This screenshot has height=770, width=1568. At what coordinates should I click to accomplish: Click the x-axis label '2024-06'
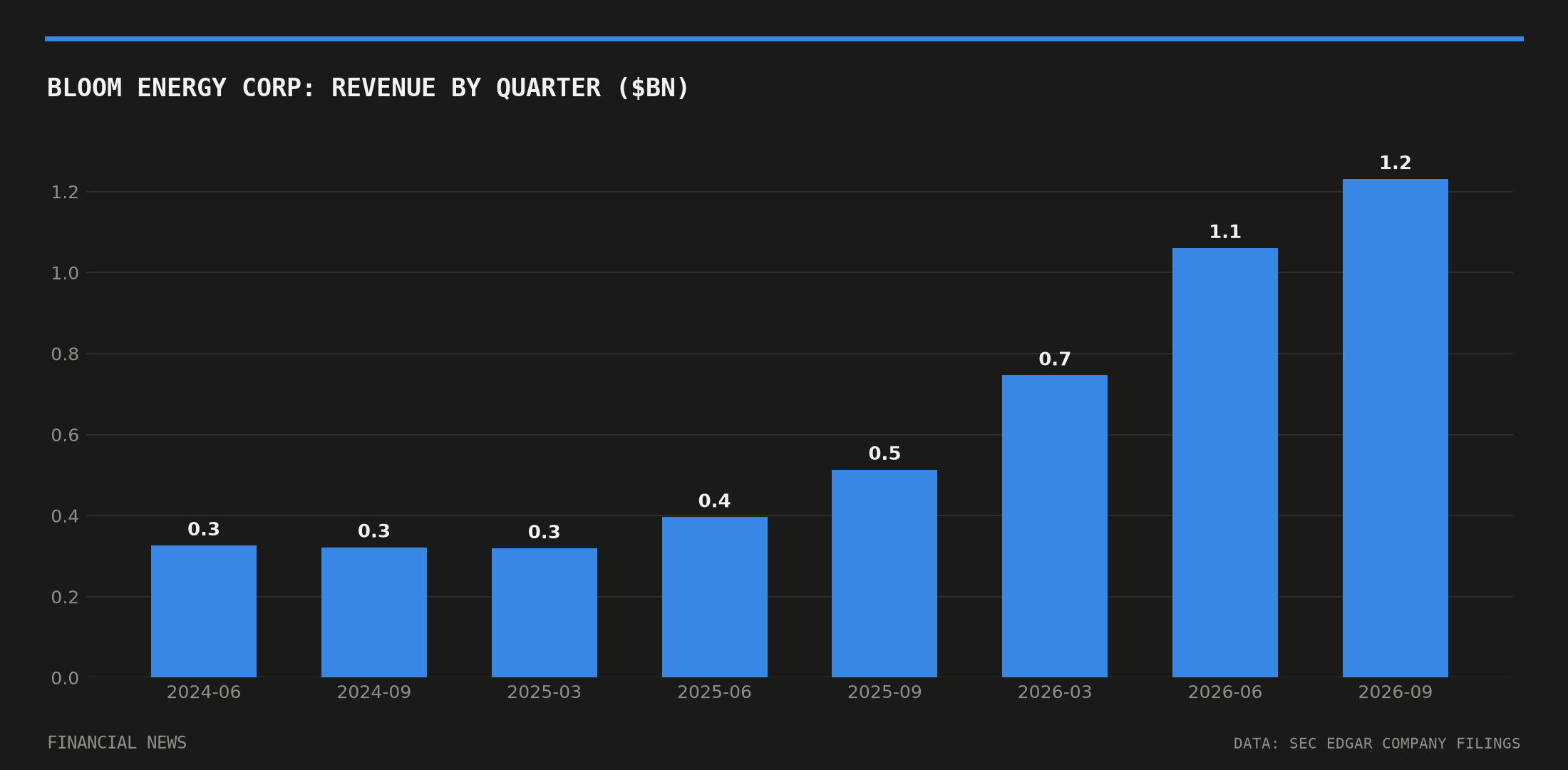tap(204, 692)
